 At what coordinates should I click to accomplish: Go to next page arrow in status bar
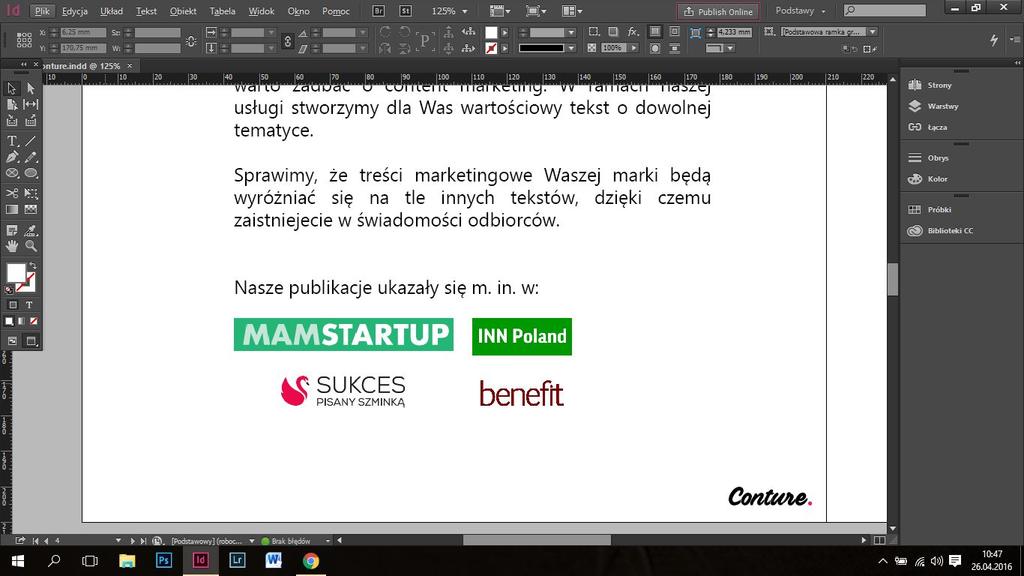[133, 541]
